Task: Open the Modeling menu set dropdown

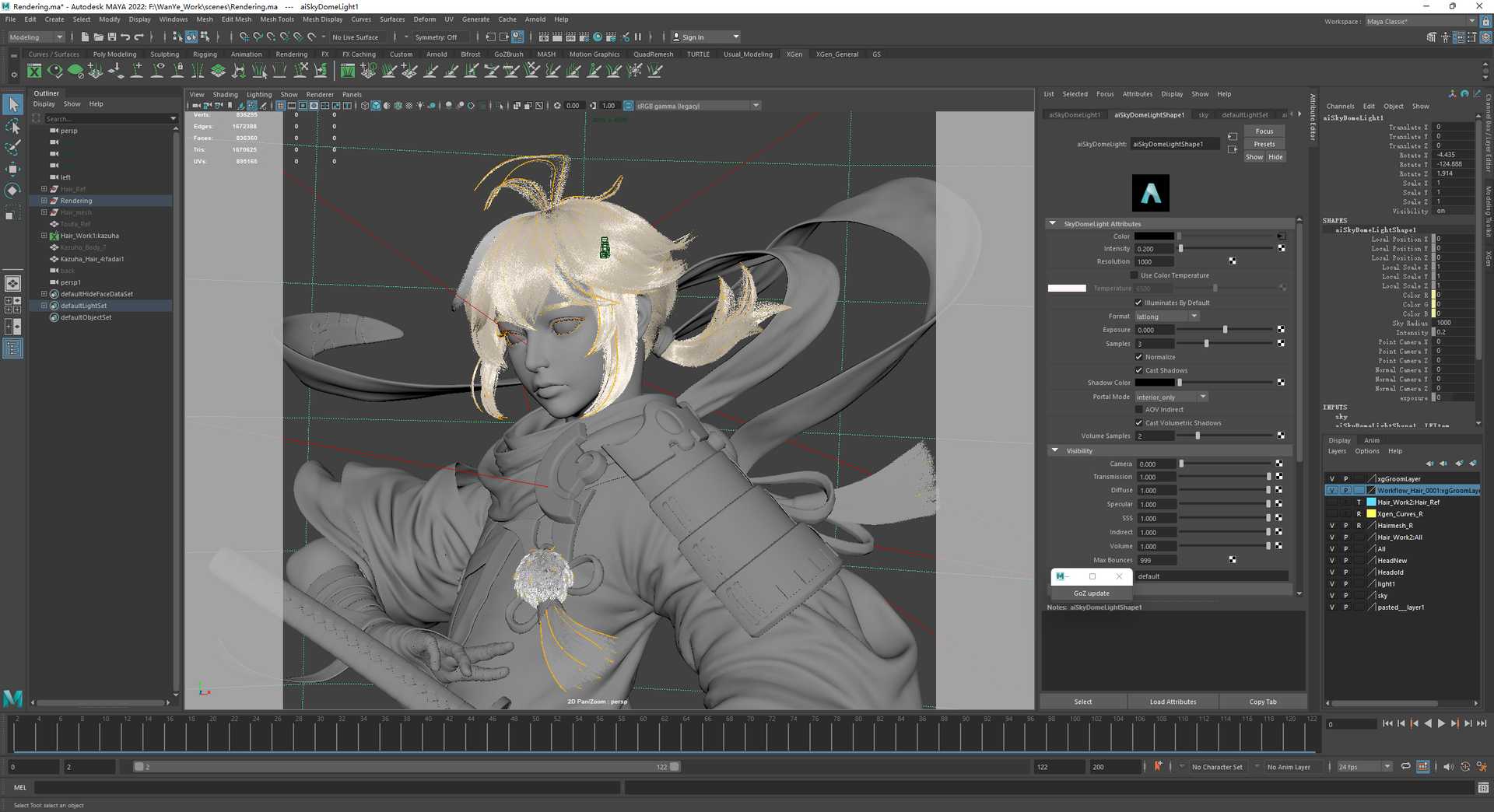Action: (36, 37)
